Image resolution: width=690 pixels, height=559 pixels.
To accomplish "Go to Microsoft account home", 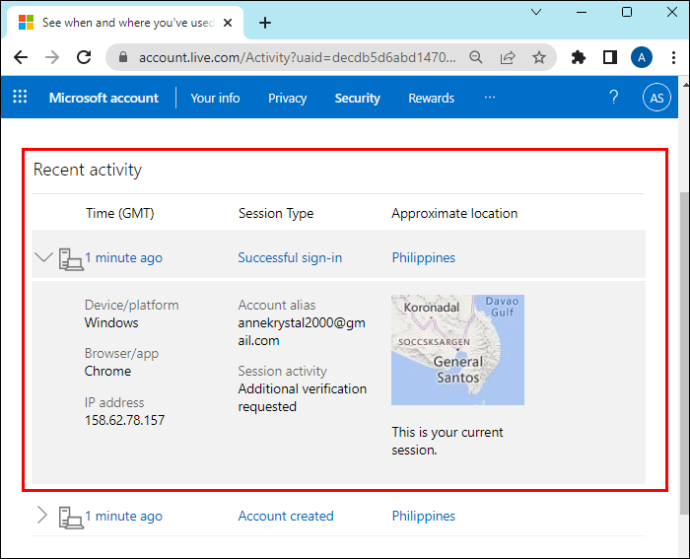I will pyautogui.click(x=103, y=98).
